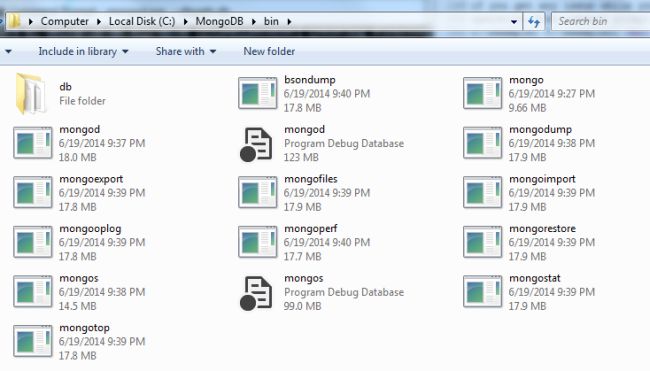This screenshot has height=371, width=650.
Task: Select the mongod Program Debug Database icon
Action: 256,144
